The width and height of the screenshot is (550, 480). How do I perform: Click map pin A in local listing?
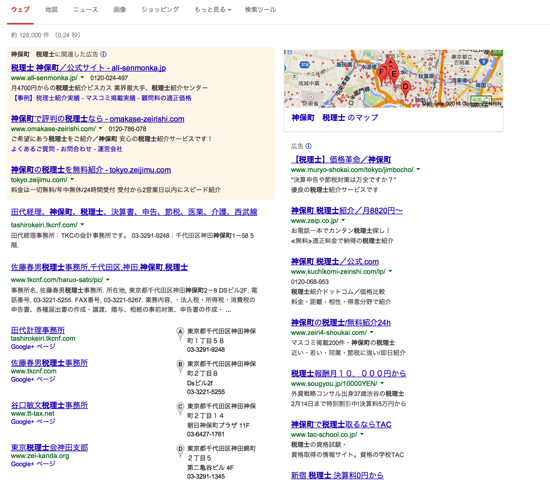coord(180,333)
